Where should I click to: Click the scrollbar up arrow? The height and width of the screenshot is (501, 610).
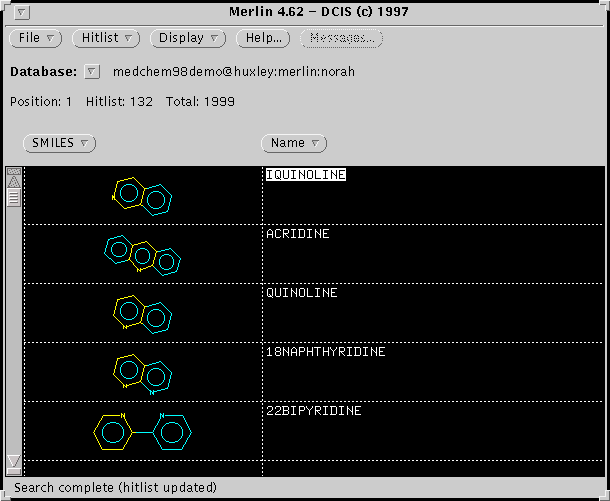pos(14,179)
